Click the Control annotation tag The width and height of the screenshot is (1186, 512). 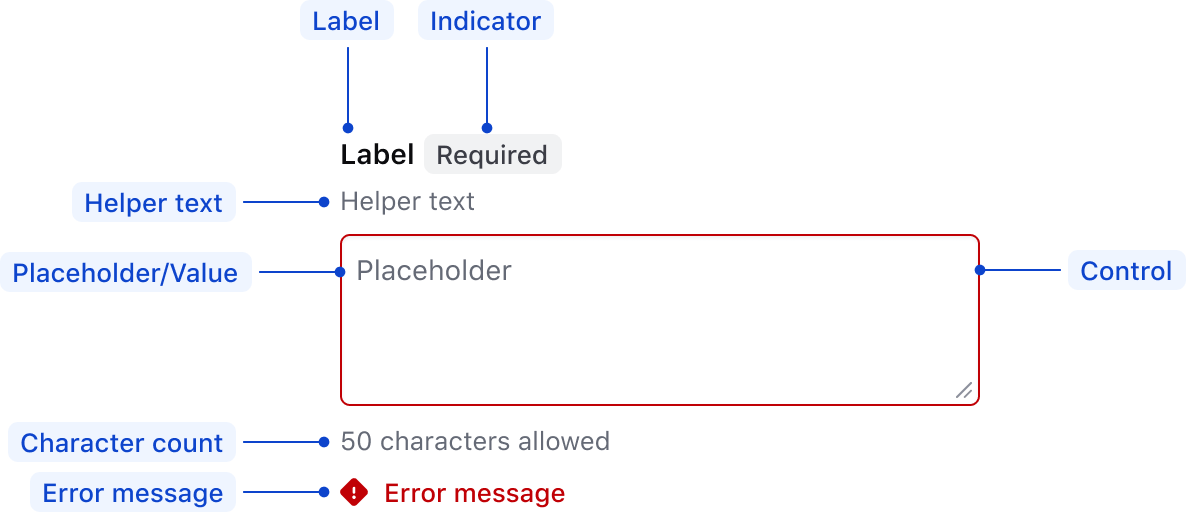(1126, 271)
